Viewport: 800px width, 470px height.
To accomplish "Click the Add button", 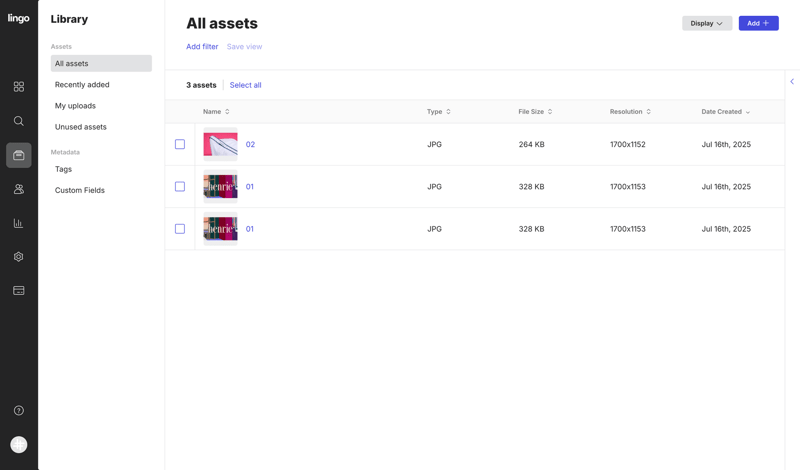I will 758,23.
